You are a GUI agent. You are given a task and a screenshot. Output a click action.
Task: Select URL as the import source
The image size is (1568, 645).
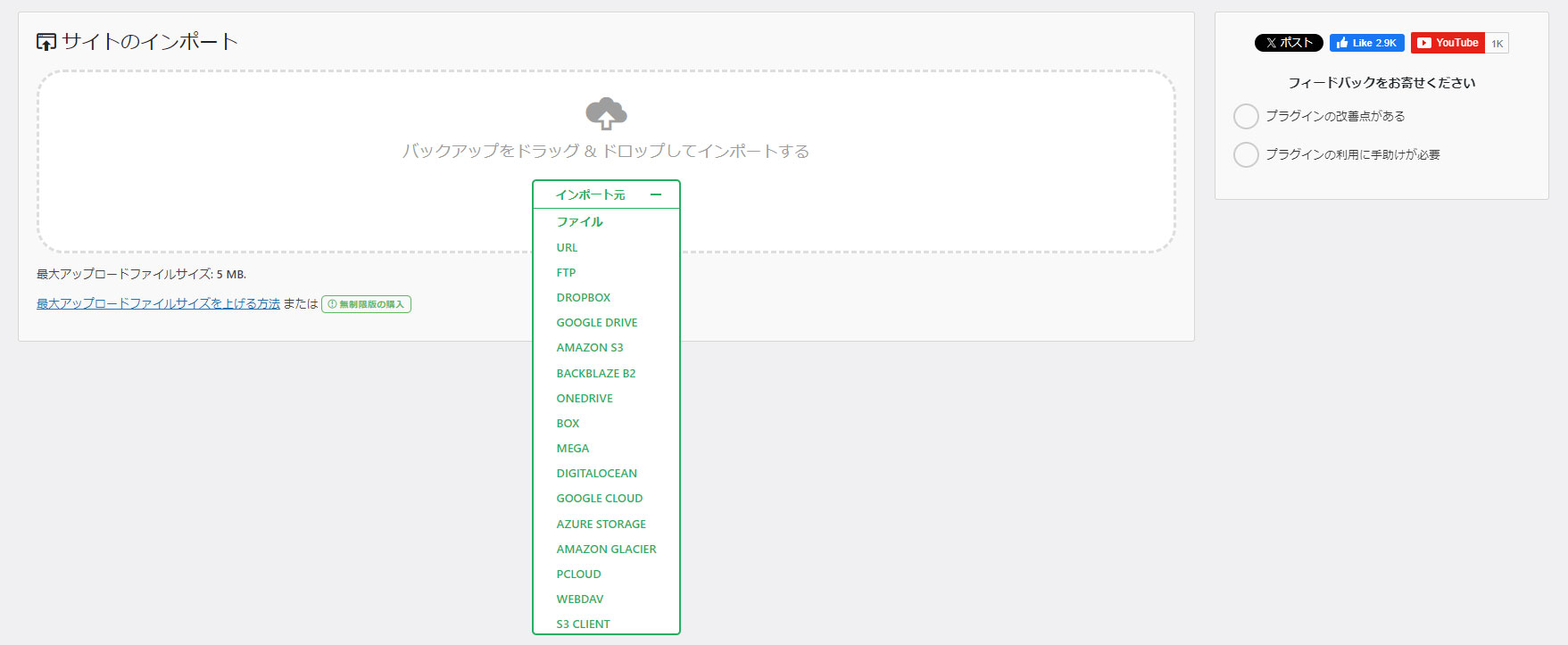[x=567, y=247]
